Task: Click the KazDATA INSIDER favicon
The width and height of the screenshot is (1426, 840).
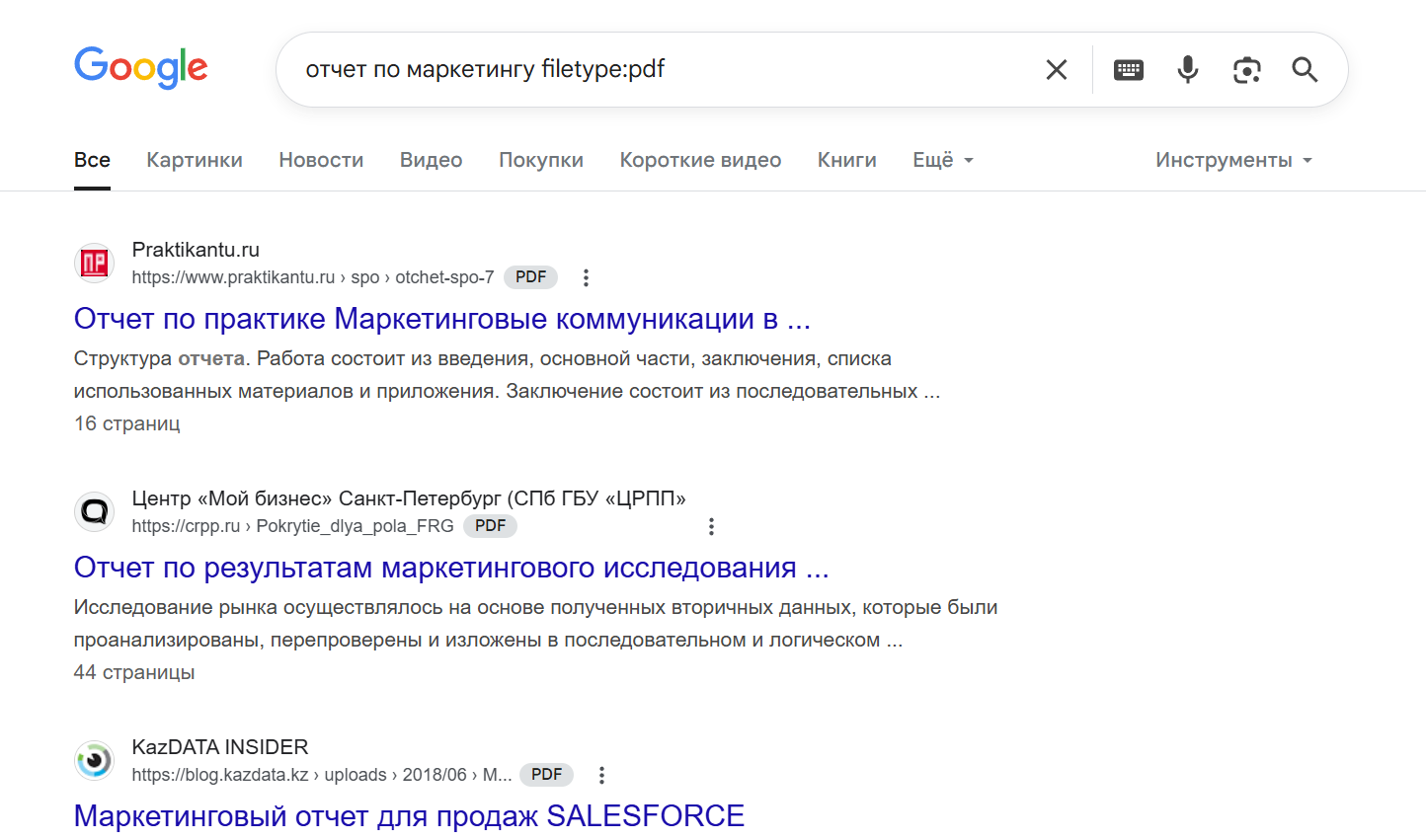Action: coord(94,760)
